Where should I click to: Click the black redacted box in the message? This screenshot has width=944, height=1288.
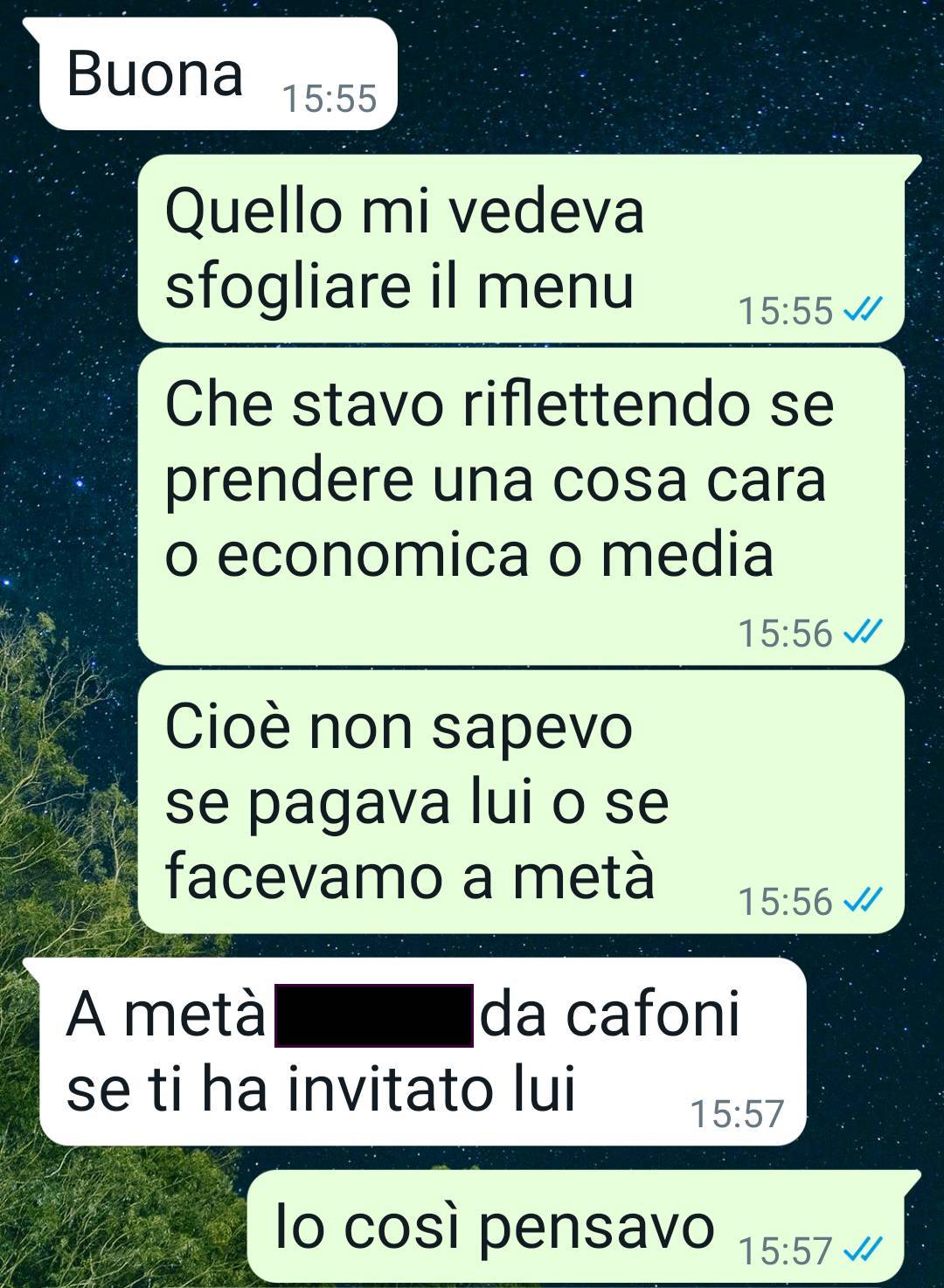[x=374, y=1015]
